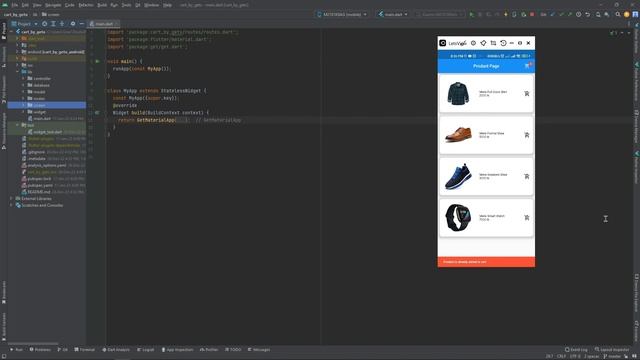
Task: Open main.dart in the project tree
Action: [42, 119]
